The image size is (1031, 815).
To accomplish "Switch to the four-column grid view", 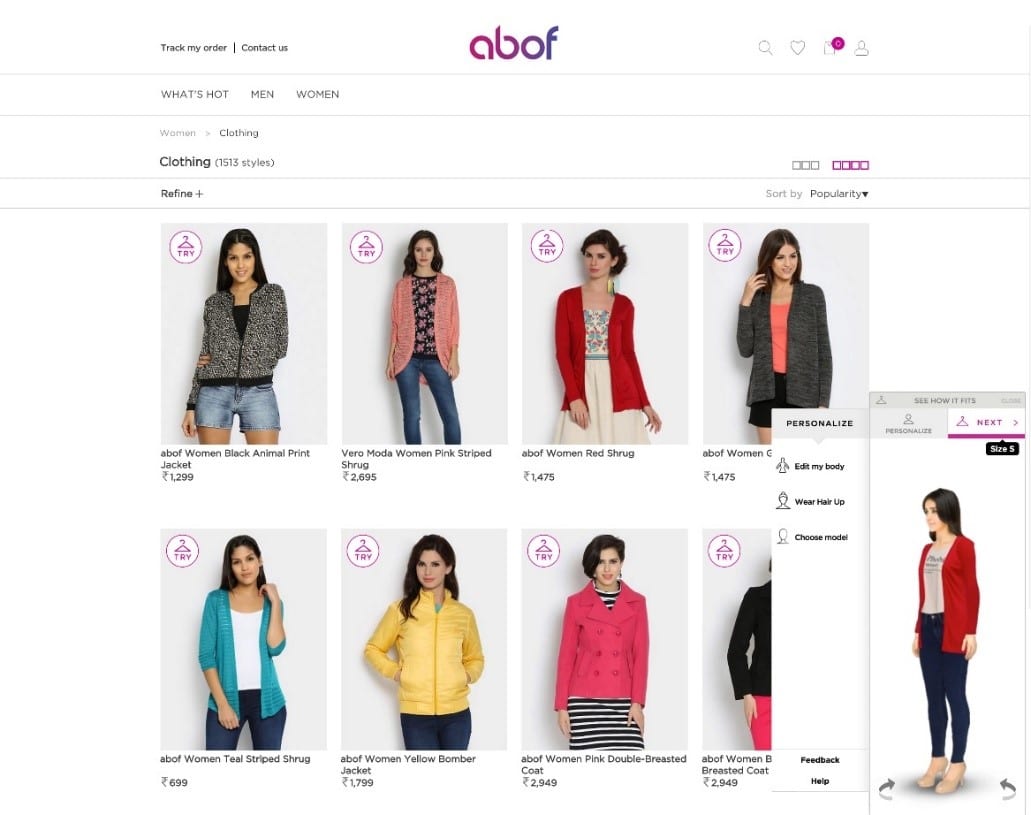I will (851, 165).
